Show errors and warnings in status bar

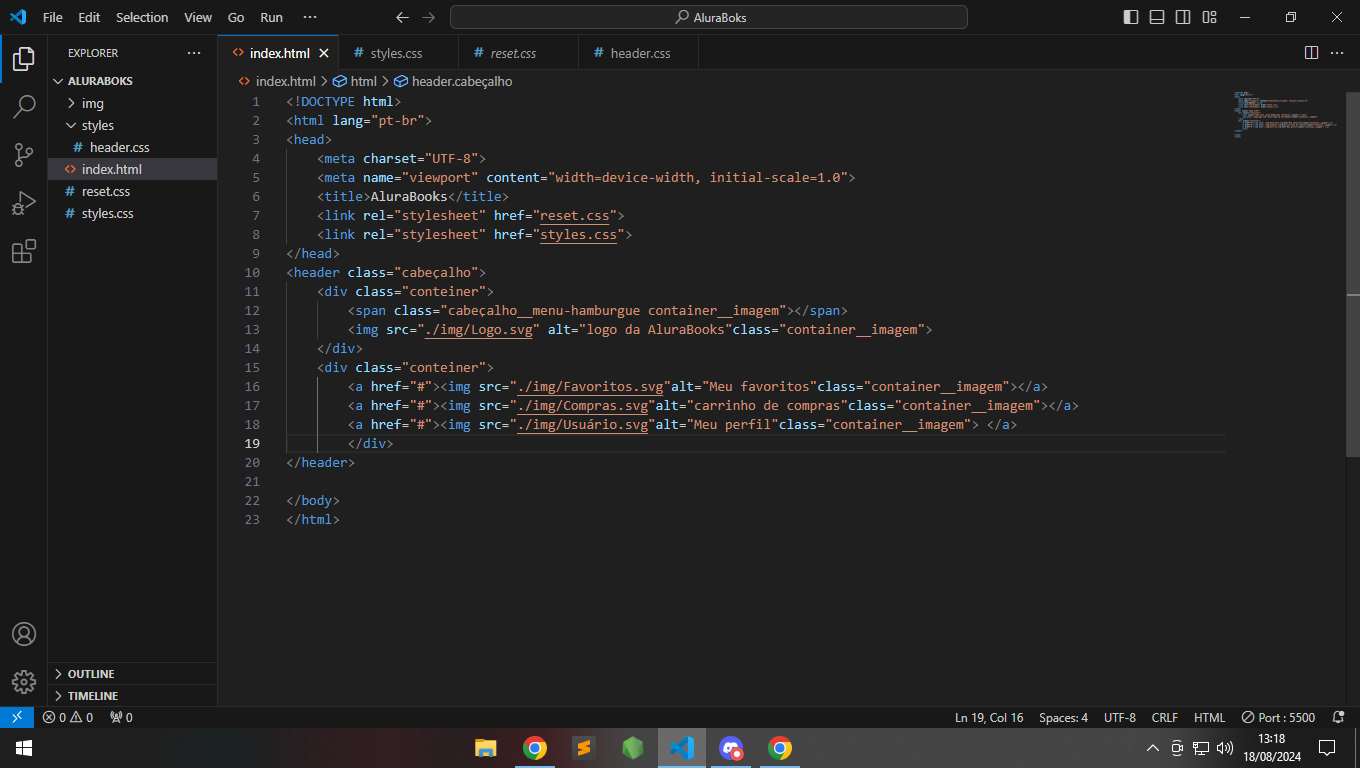click(x=68, y=717)
